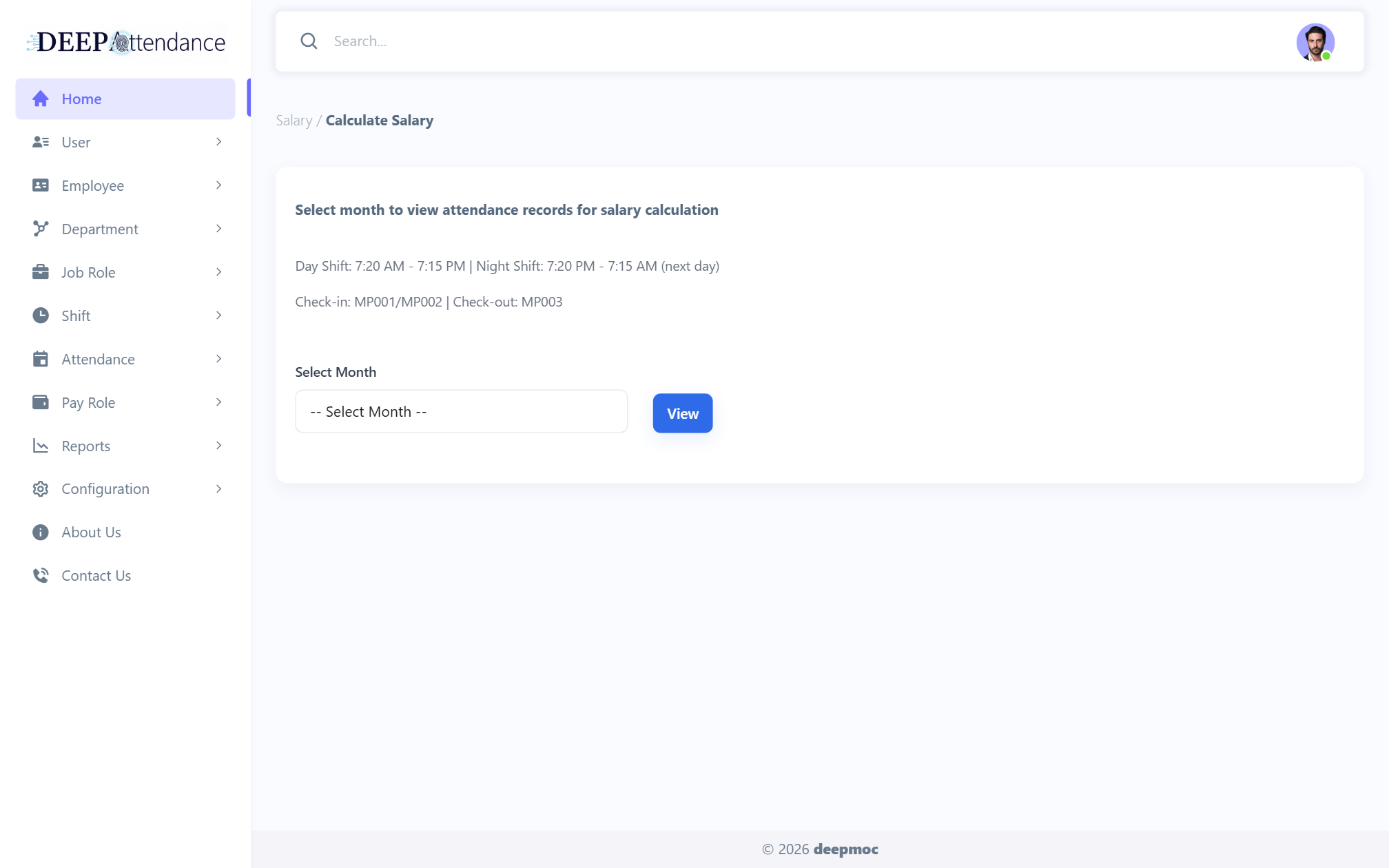Click the Job Role briefcase icon
Image resolution: width=1389 pixels, height=868 pixels.
[41, 272]
